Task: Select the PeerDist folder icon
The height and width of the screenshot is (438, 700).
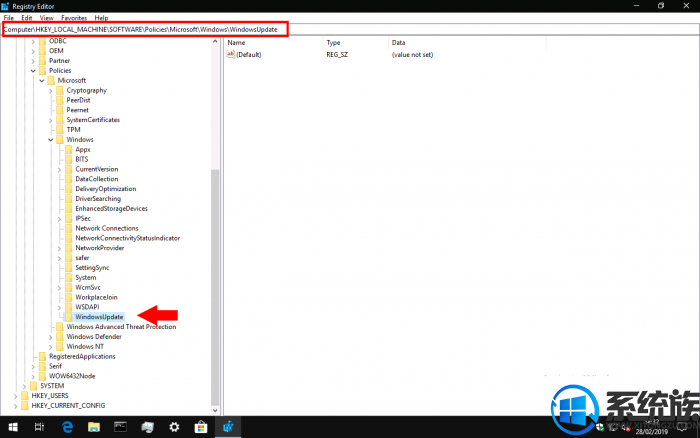Action: [x=60, y=100]
